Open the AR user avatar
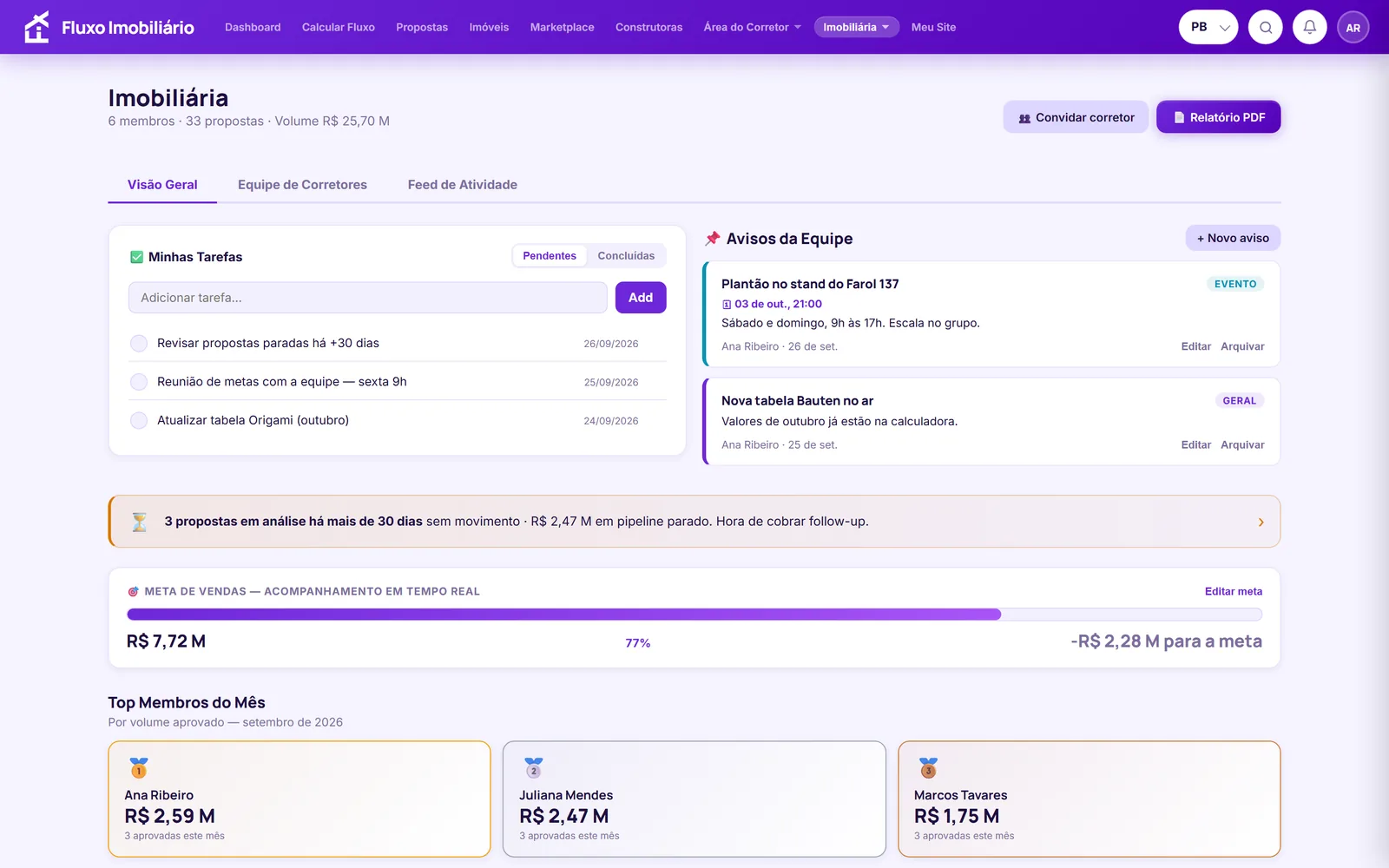Viewport: 1389px width, 868px height. 1353,27
